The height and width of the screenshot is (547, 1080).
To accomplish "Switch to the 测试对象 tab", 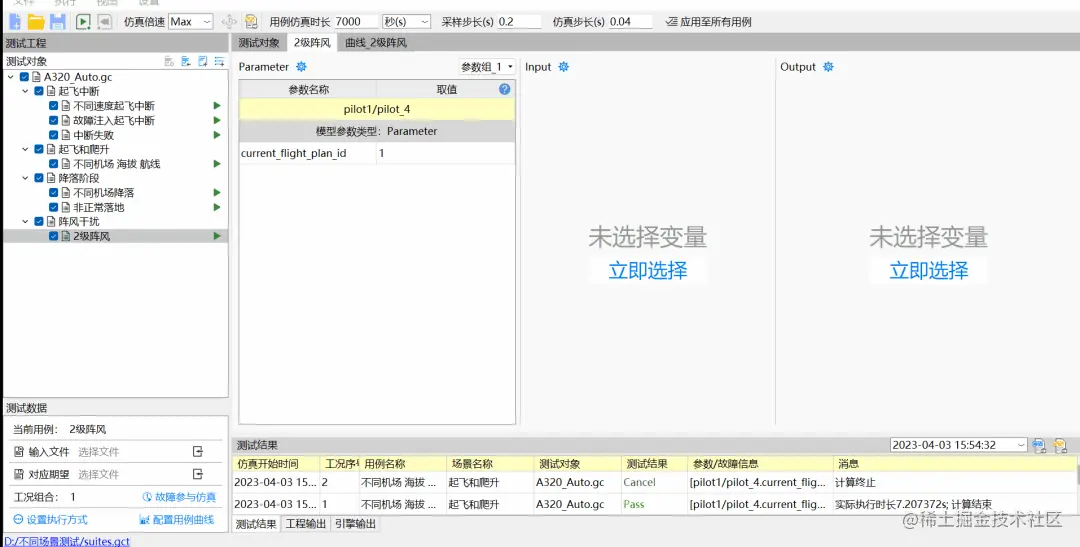I will click(259, 42).
